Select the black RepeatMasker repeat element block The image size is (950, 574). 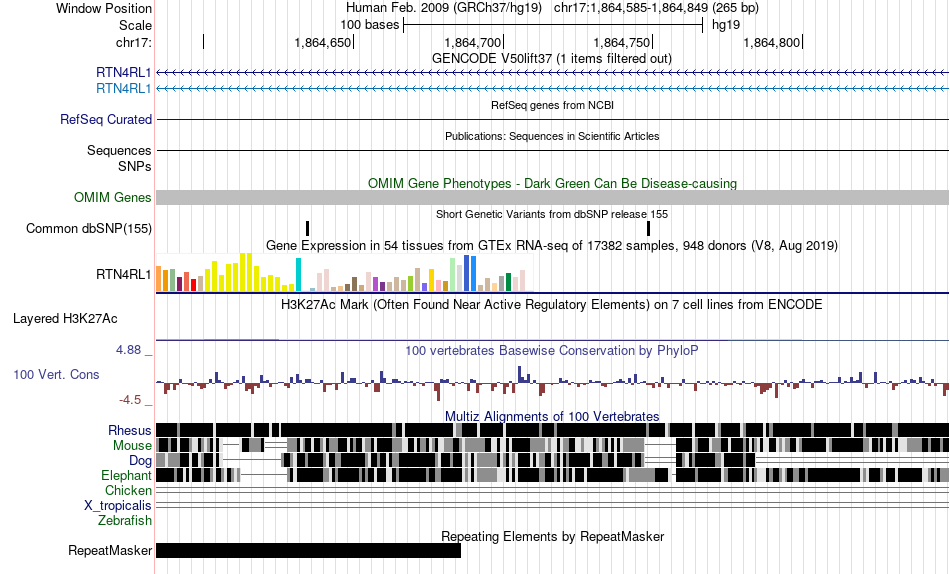pyautogui.click(x=308, y=550)
